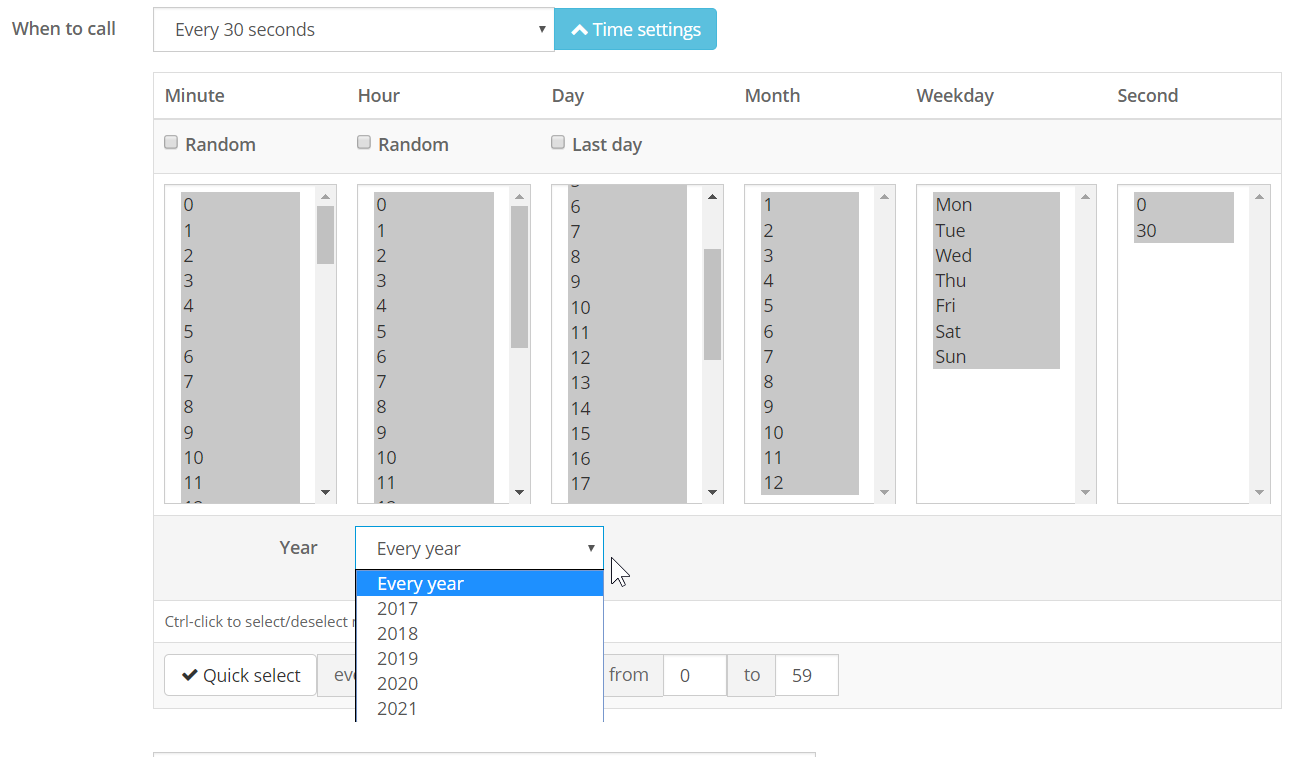Choose Every year from the open dropdown
This screenshot has height=757, width=1297.
tap(420, 583)
